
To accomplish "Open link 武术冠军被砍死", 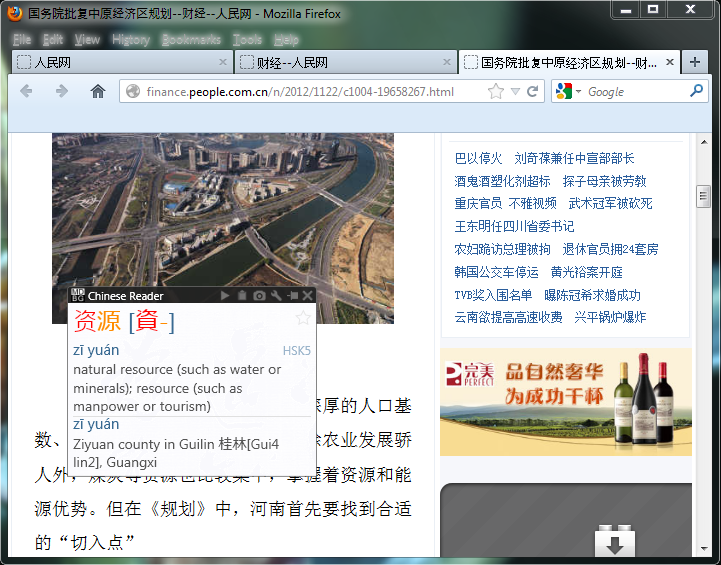I will coord(610,203).
